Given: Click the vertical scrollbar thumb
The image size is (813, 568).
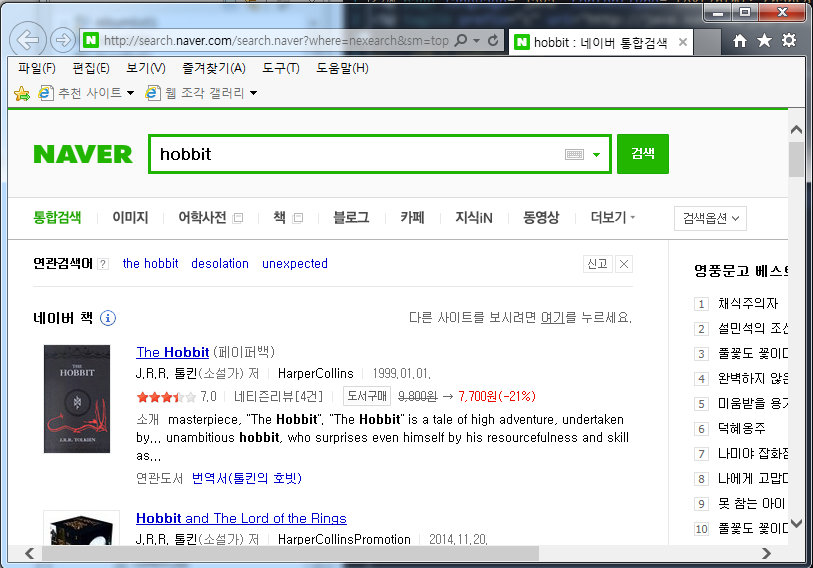Looking at the screenshot, I should click(796, 159).
